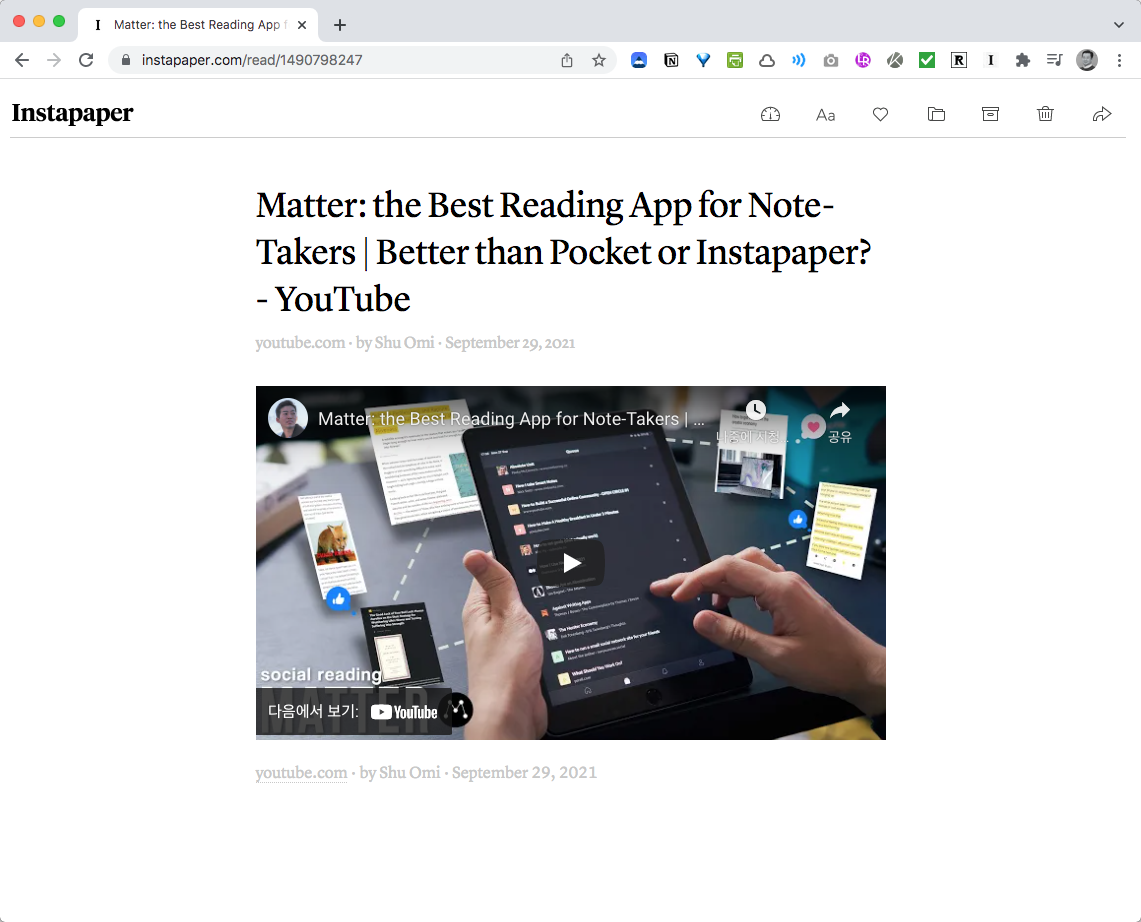Open a new browser tab
The height and width of the screenshot is (922, 1141).
pos(340,25)
